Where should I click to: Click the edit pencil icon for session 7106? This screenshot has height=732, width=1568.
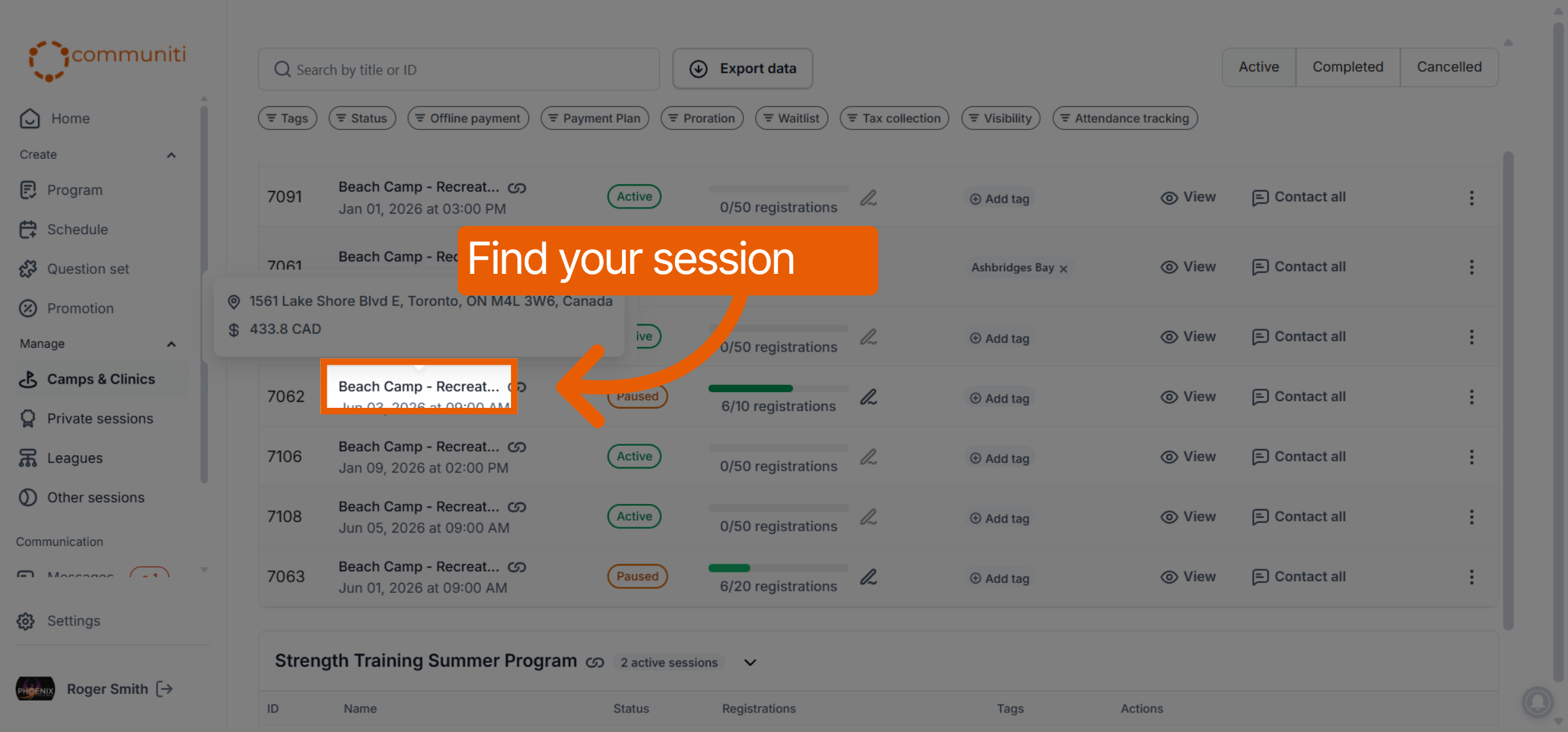click(x=868, y=457)
